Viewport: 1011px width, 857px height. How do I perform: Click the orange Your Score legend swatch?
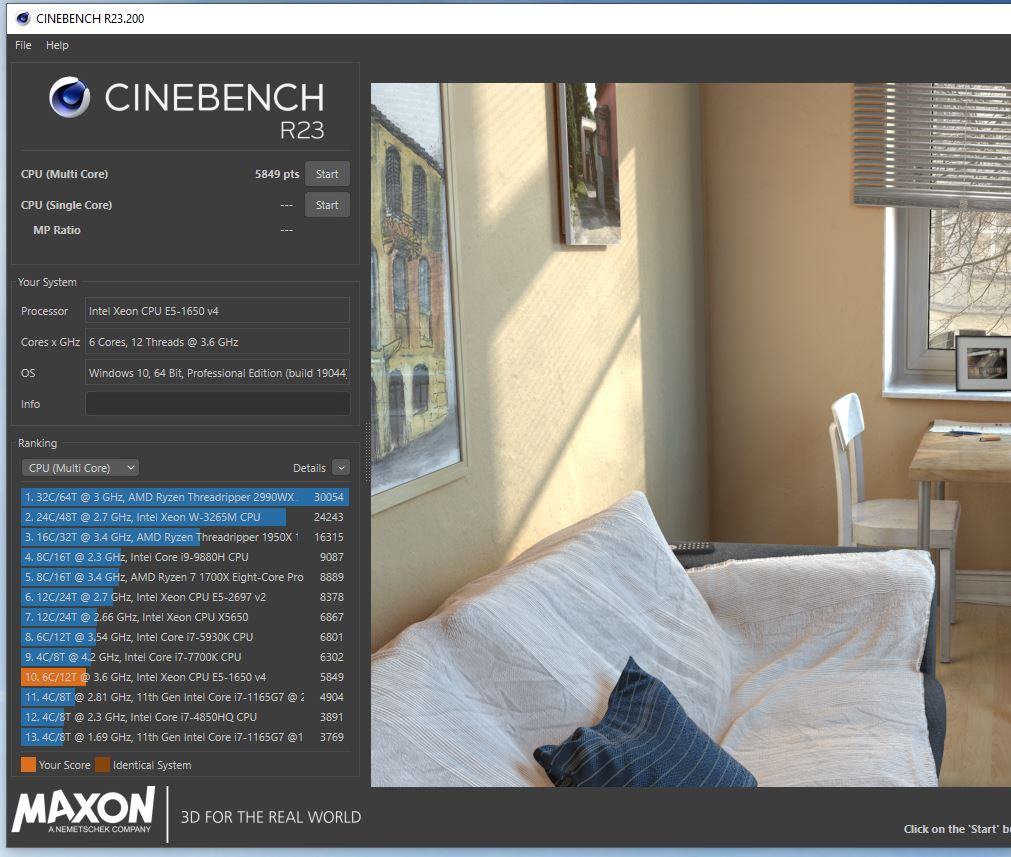(28, 765)
